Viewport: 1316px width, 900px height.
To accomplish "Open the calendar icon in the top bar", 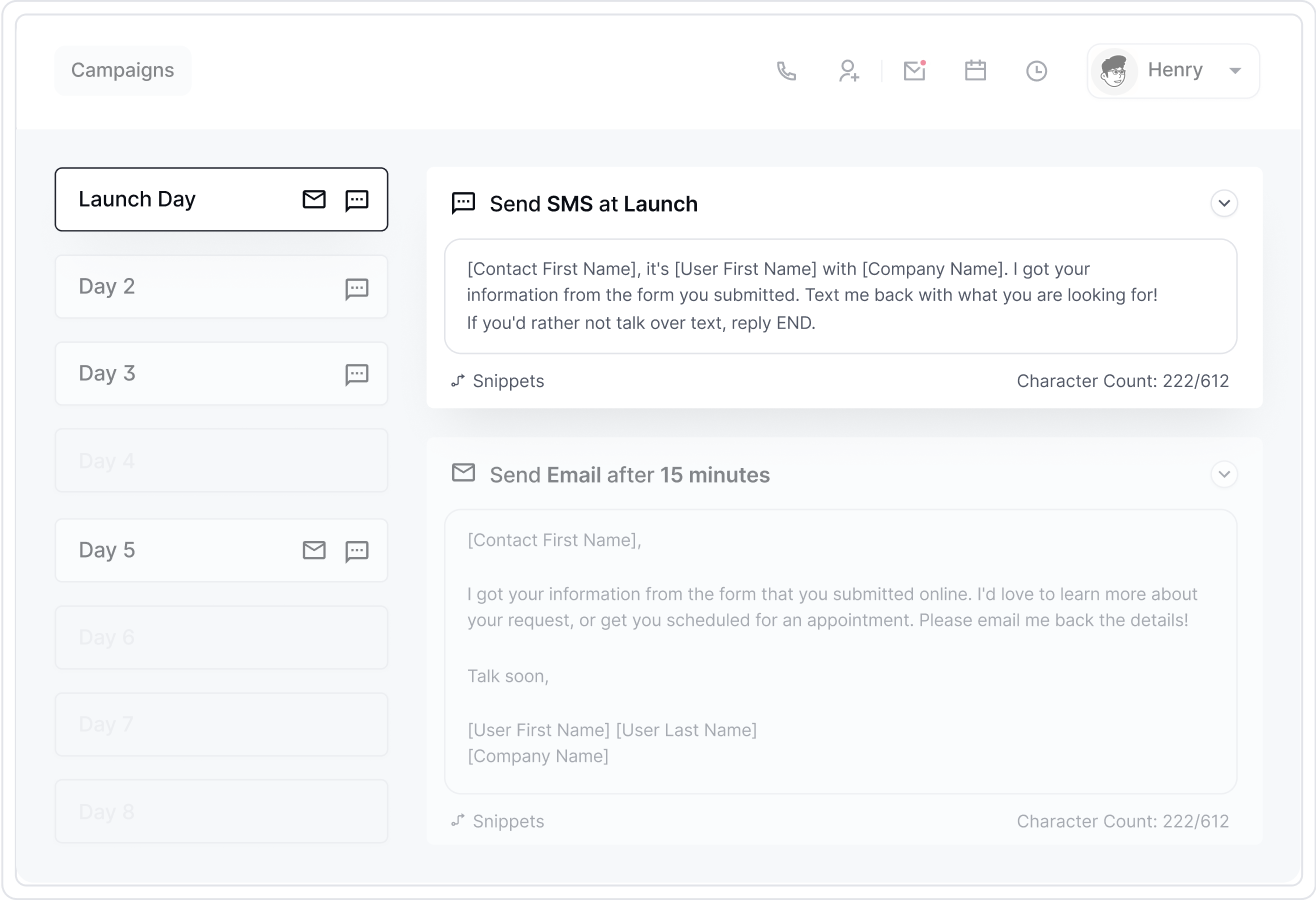I will (975, 71).
